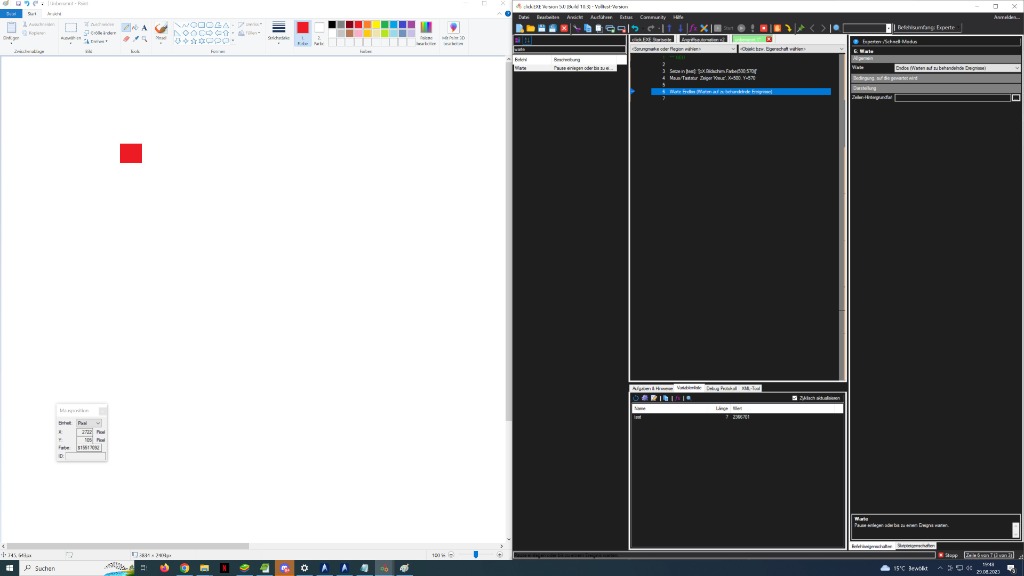Click the Stopp button in status bar
The height and width of the screenshot is (576, 1024).
948,555
